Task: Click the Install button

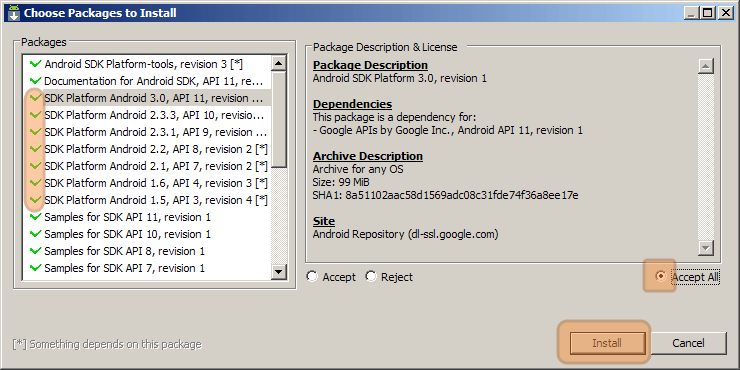Action: (607, 343)
